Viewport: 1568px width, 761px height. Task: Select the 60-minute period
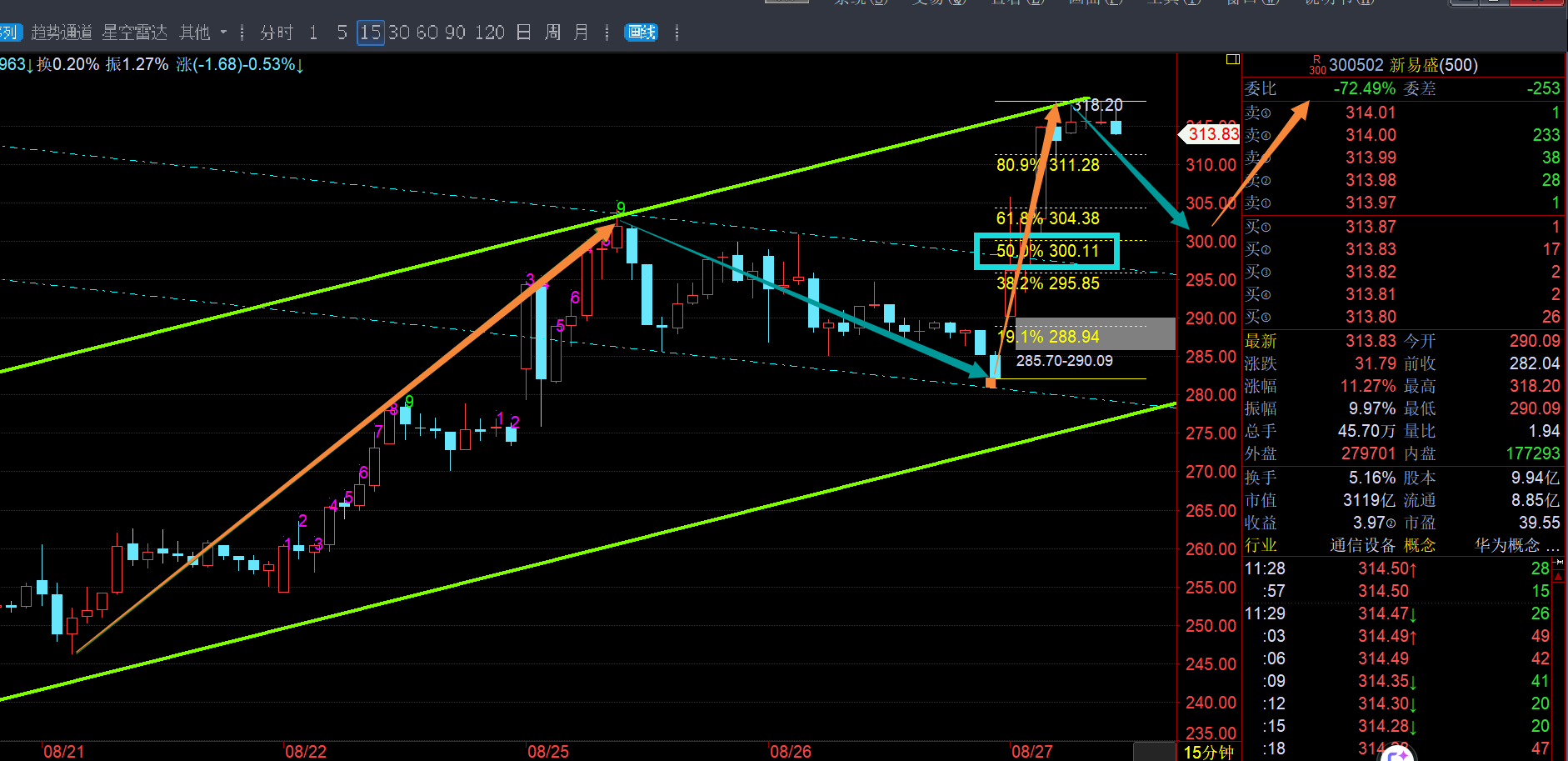coord(427,33)
